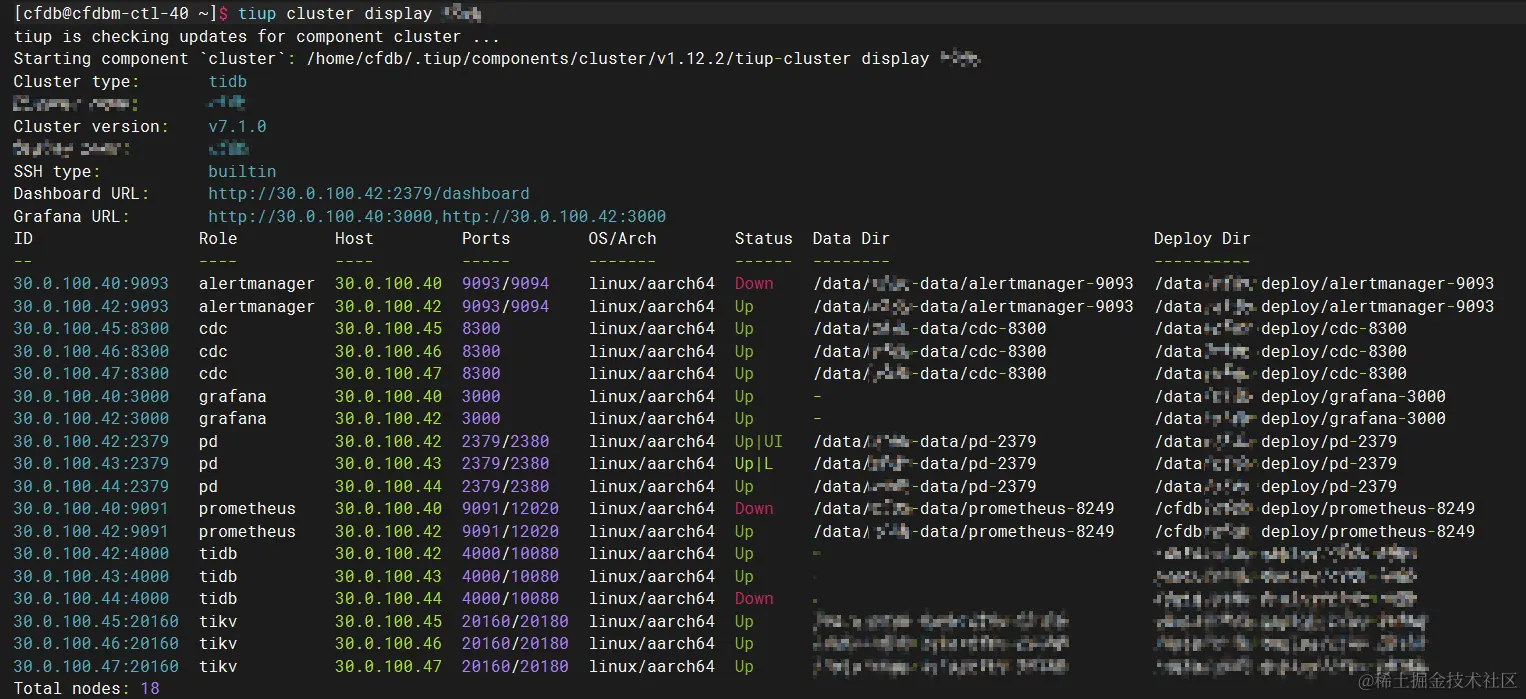Click the Up|UI status of pd 30.0.100.42
1526x699 pixels.
click(x=759, y=441)
